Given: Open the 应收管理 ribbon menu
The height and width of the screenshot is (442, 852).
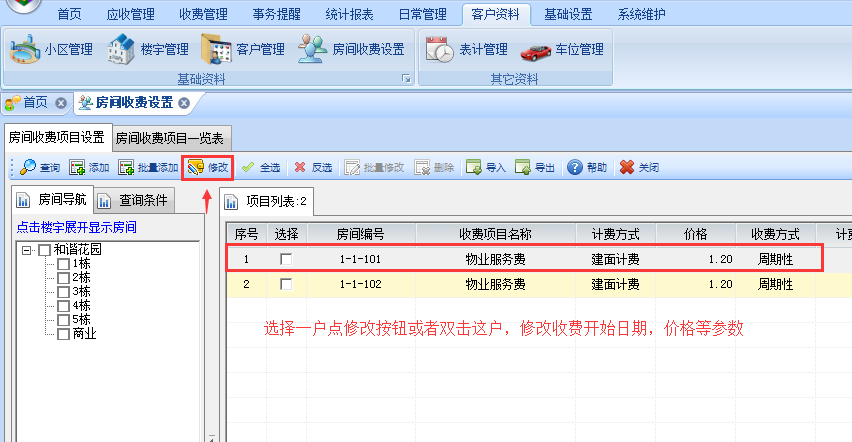Looking at the screenshot, I should [x=130, y=14].
